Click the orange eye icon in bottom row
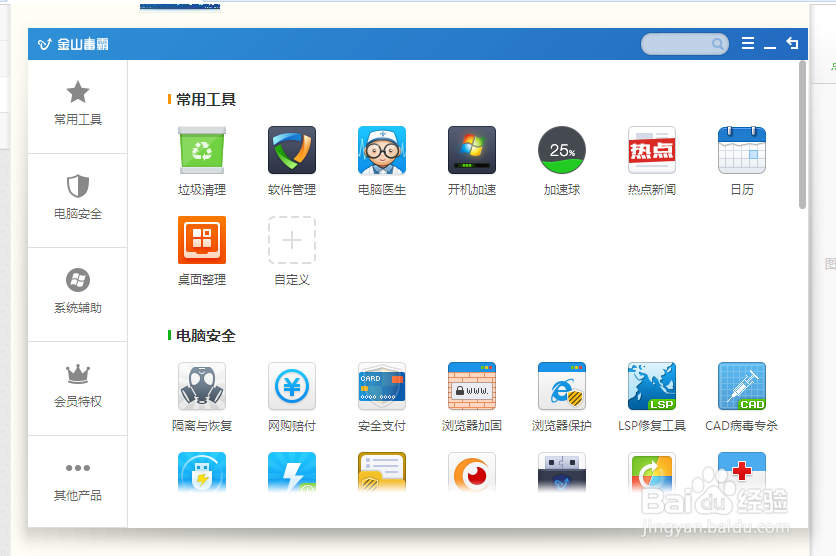The width and height of the screenshot is (836, 556). [472, 472]
